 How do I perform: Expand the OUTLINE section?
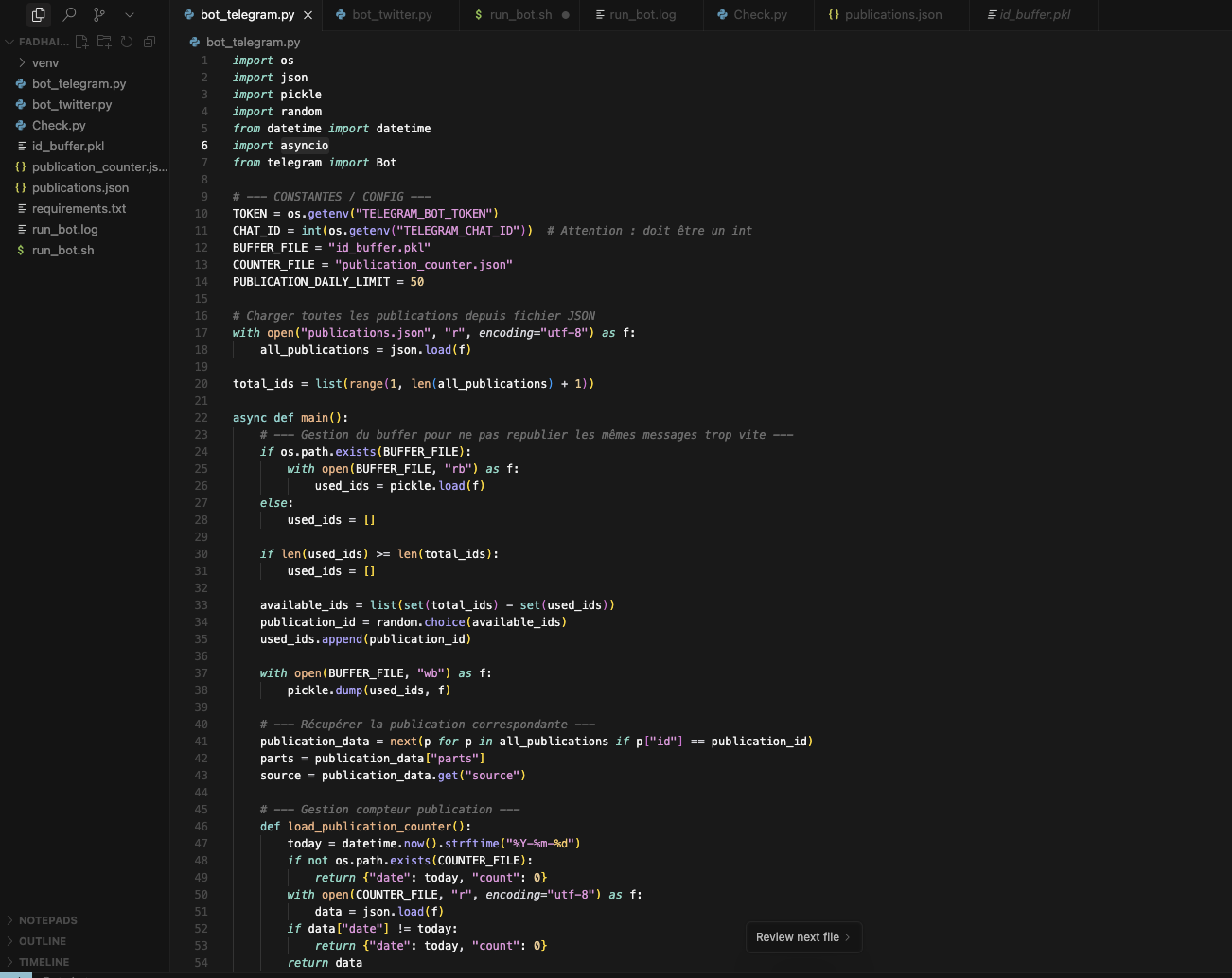tap(43, 941)
